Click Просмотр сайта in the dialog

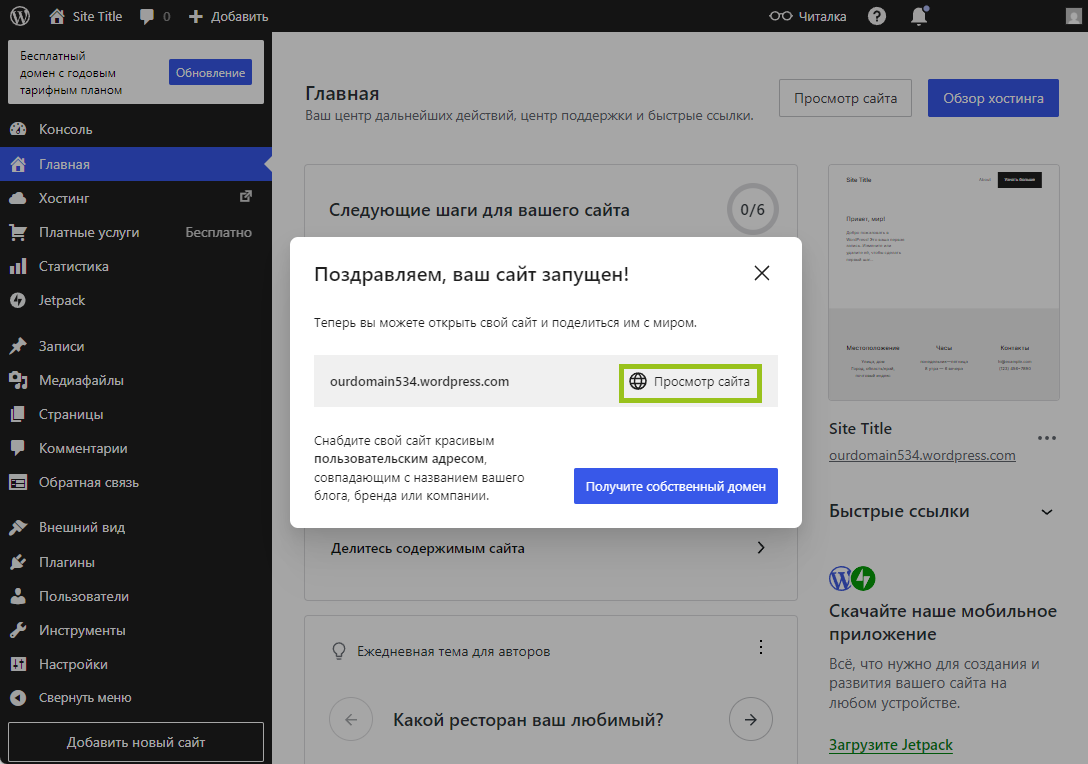click(690, 382)
